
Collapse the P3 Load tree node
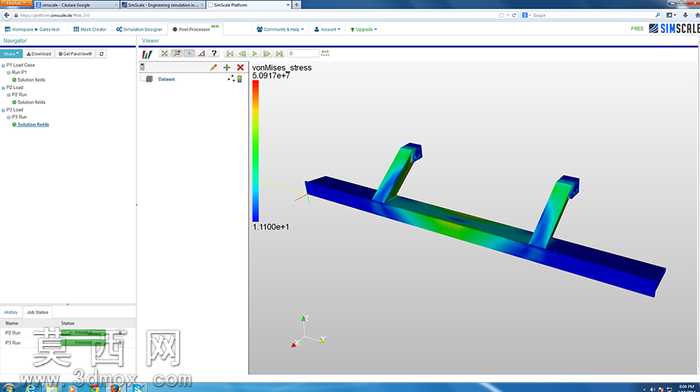[4, 110]
